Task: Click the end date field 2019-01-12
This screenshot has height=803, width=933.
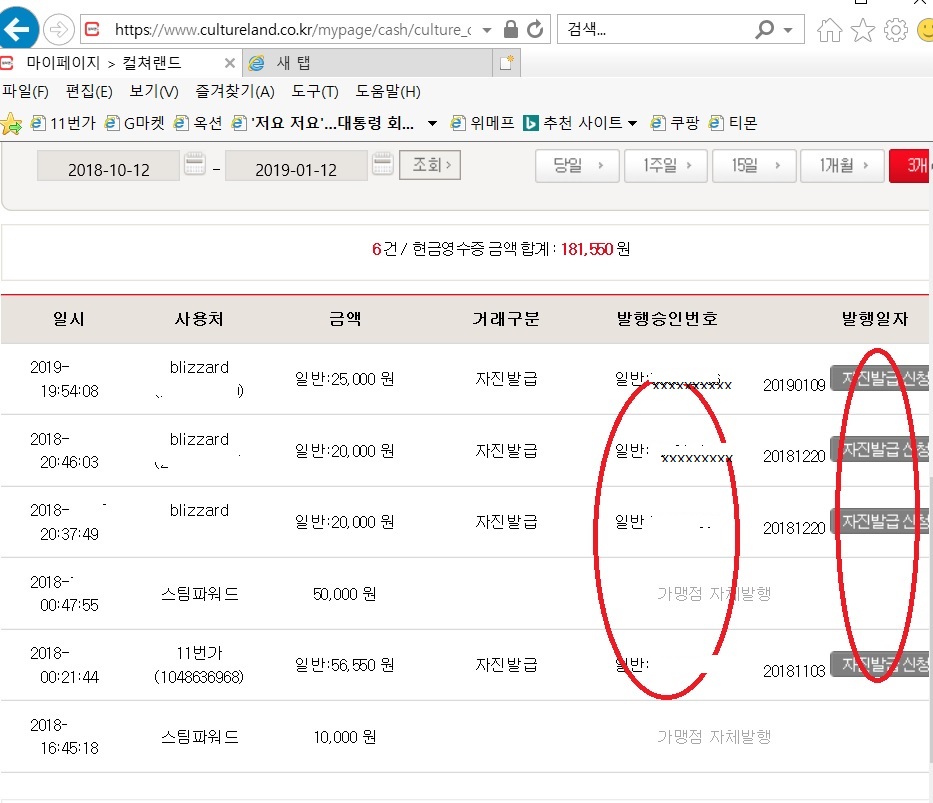Action: (x=296, y=166)
